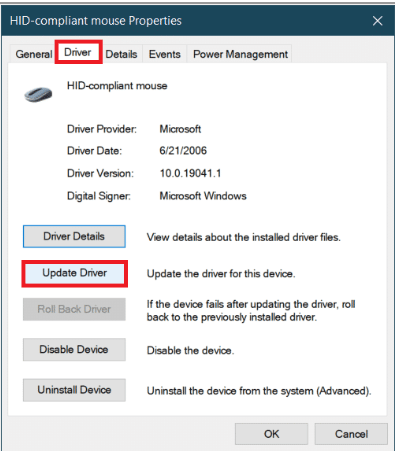Click the Driver Details button

74,236
